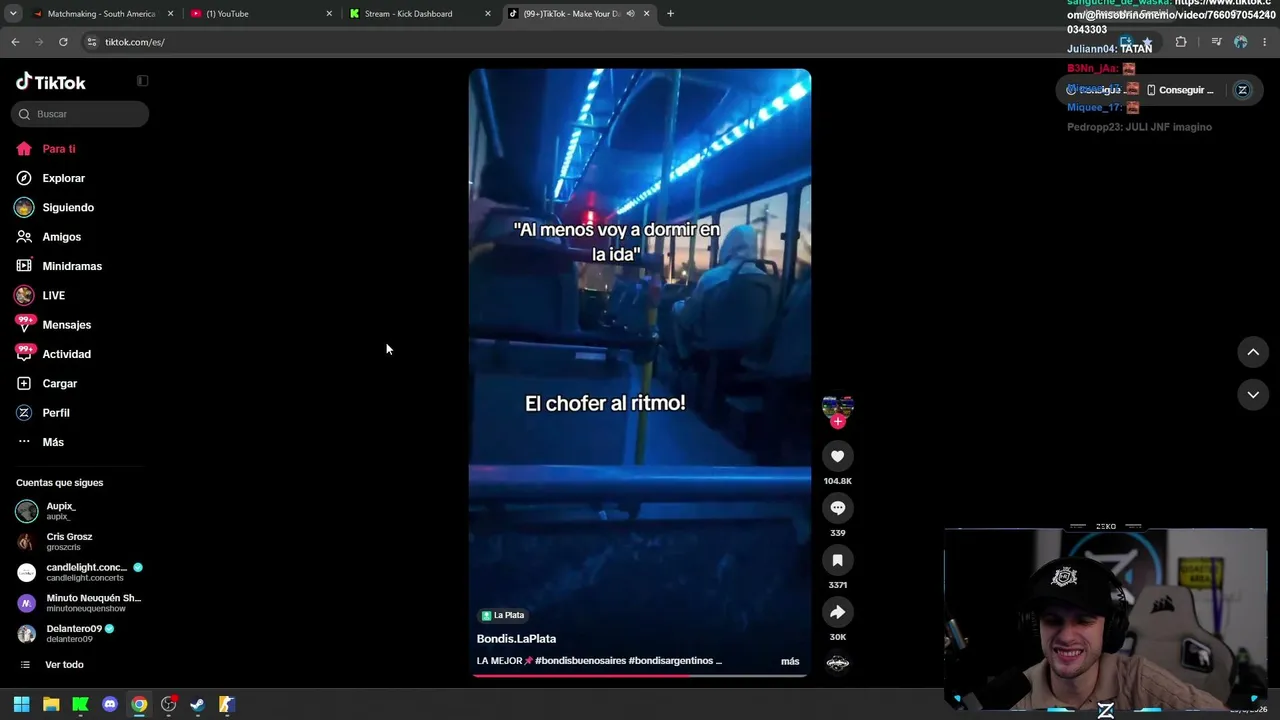Close the Kick Dashboard tab
Image resolution: width=1280 pixels, height=720 pixels.
[x=488, y=14]
